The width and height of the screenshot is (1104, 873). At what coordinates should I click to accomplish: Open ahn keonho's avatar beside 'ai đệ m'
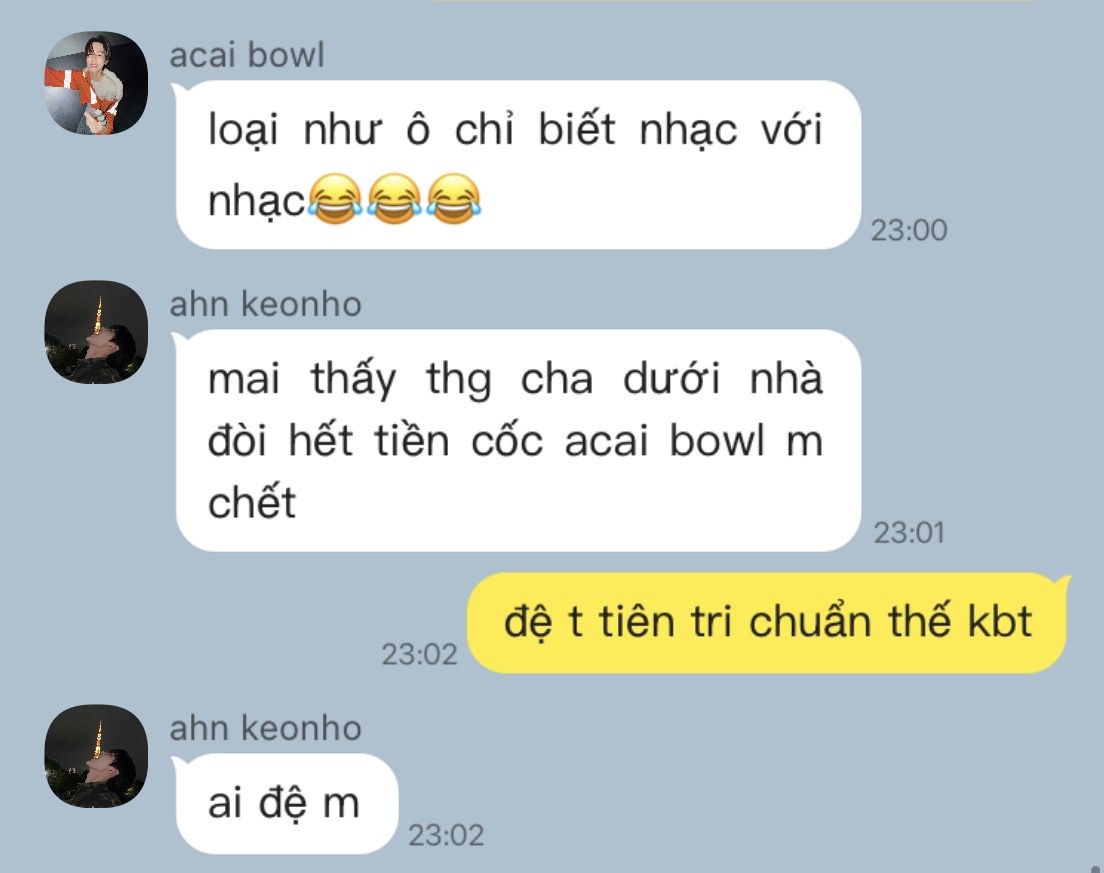pyautogui.click(x=96, y=756)
